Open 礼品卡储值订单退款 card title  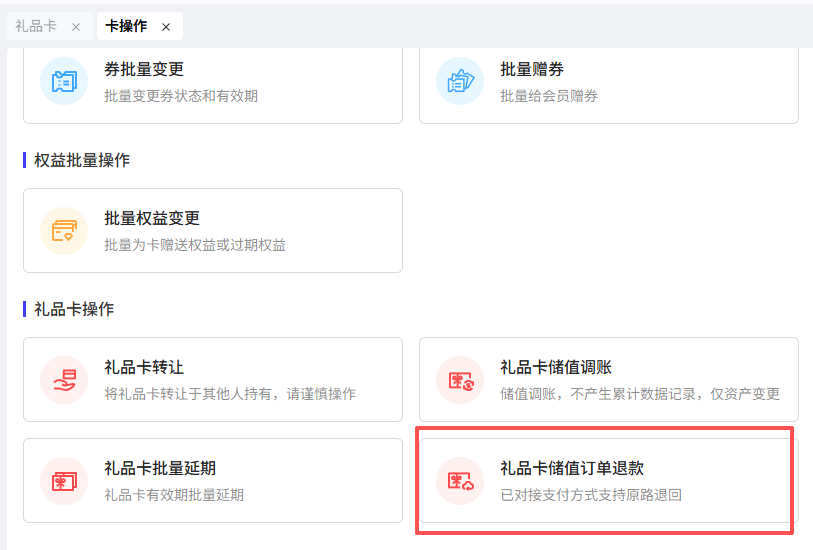click(x=572, y=468)
